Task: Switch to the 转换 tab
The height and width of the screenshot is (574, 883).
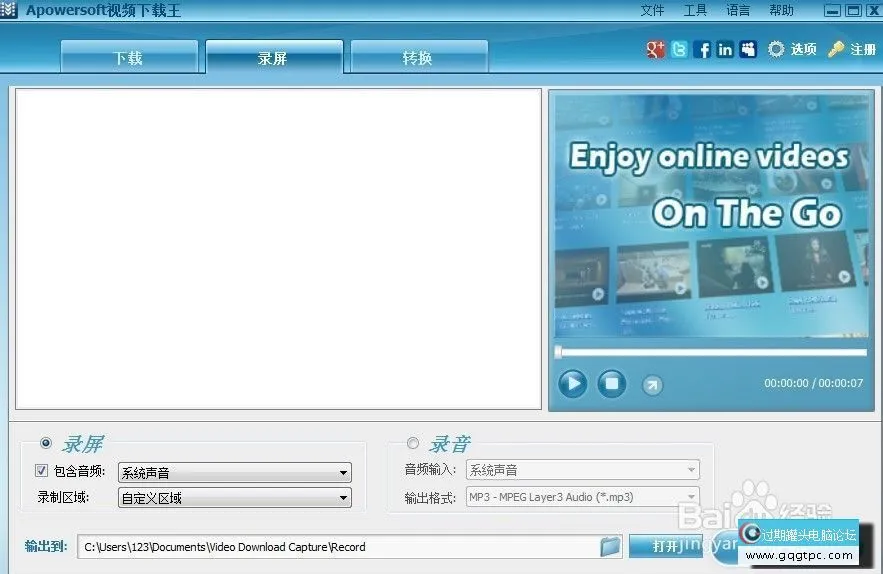Action: (x=419, y=57)
